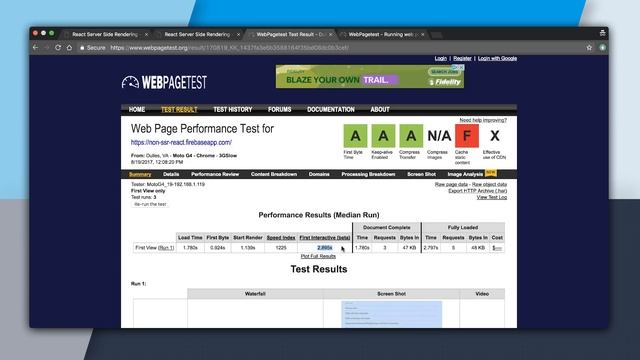Click the Keep-alive Enabled grade A
640x360 pixels.
[383, 136]
